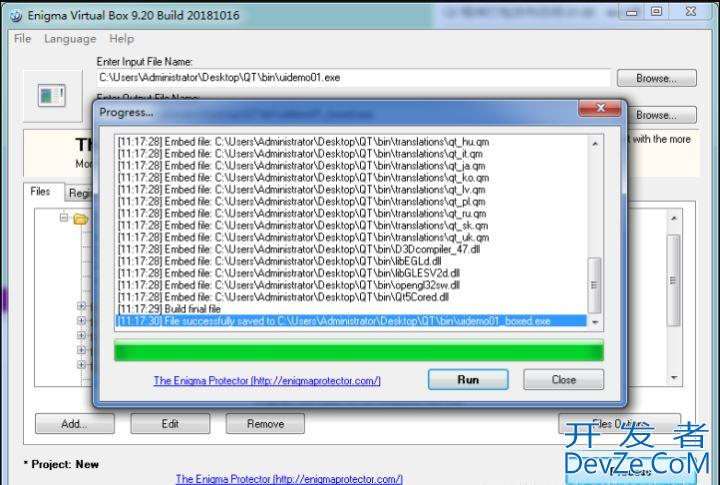The width and height of the screenshot is (720, 485).
Task: Select the qt_ru.qm embed log line
Action: coord(351,214)
